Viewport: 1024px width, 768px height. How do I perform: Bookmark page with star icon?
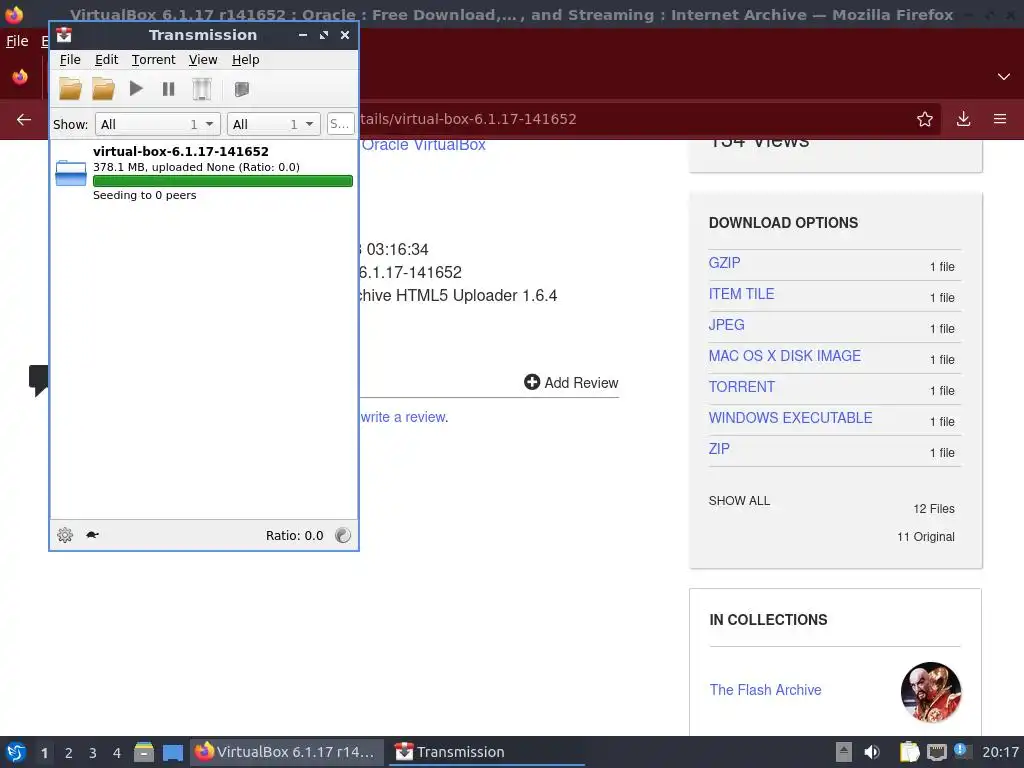click(924, 119)
